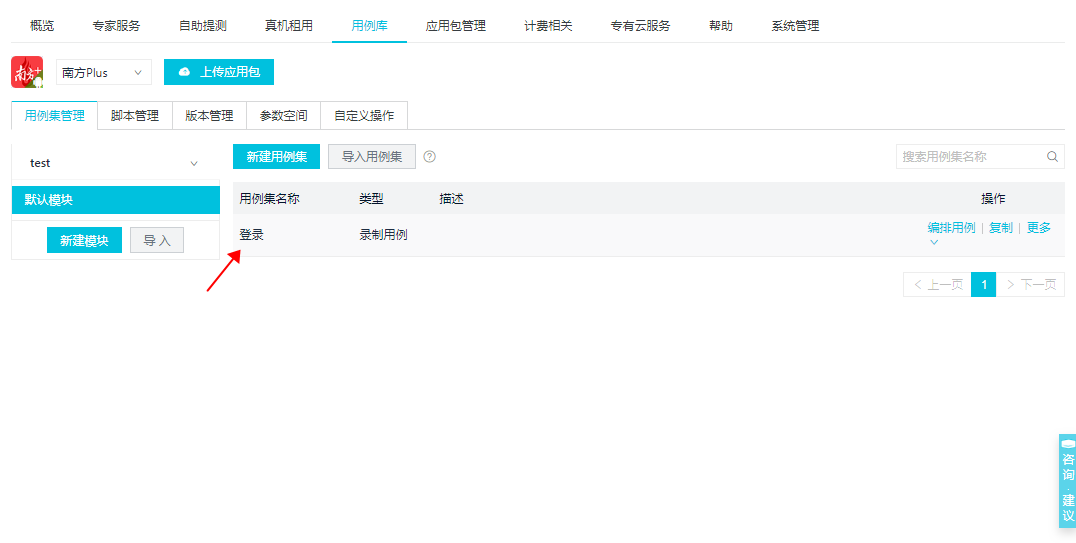
Task: Click the help question mark icon
Action: pos(430,157)
